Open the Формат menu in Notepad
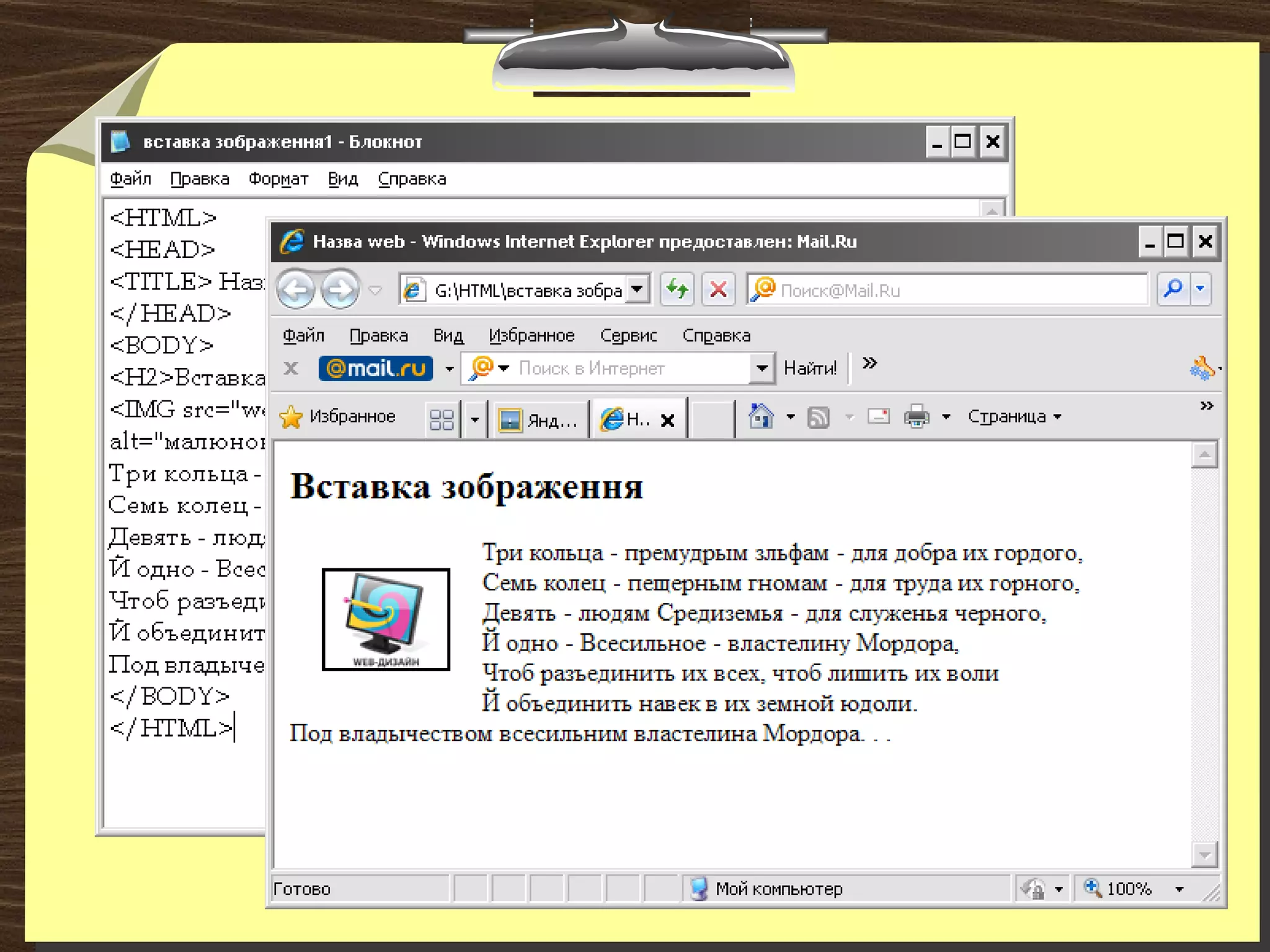 click(278, 179)
